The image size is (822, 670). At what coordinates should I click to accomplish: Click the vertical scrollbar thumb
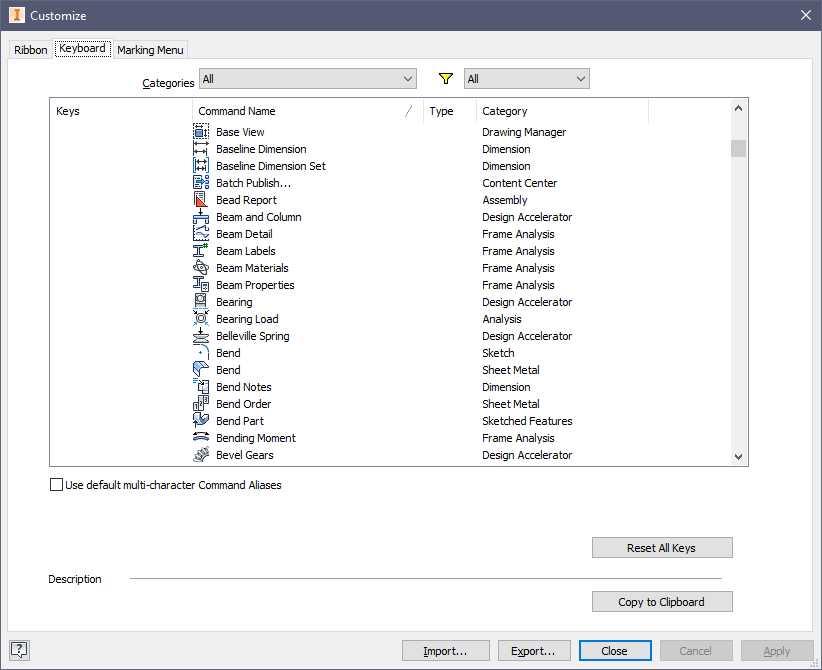click(x=738, y=148)
